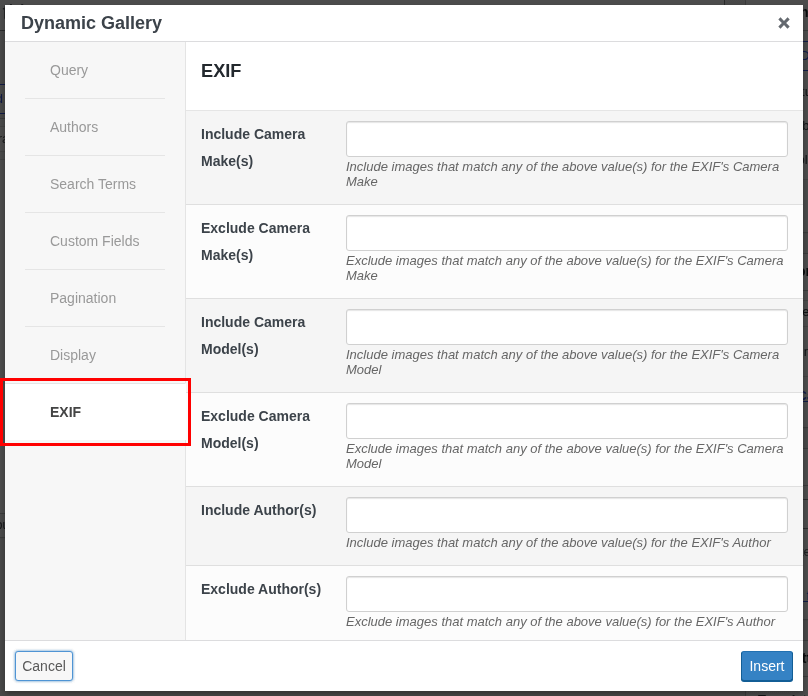Close the Dynamic Gallery dialog
Viewport: 808px width, 696px height.
tap(784, 23)
